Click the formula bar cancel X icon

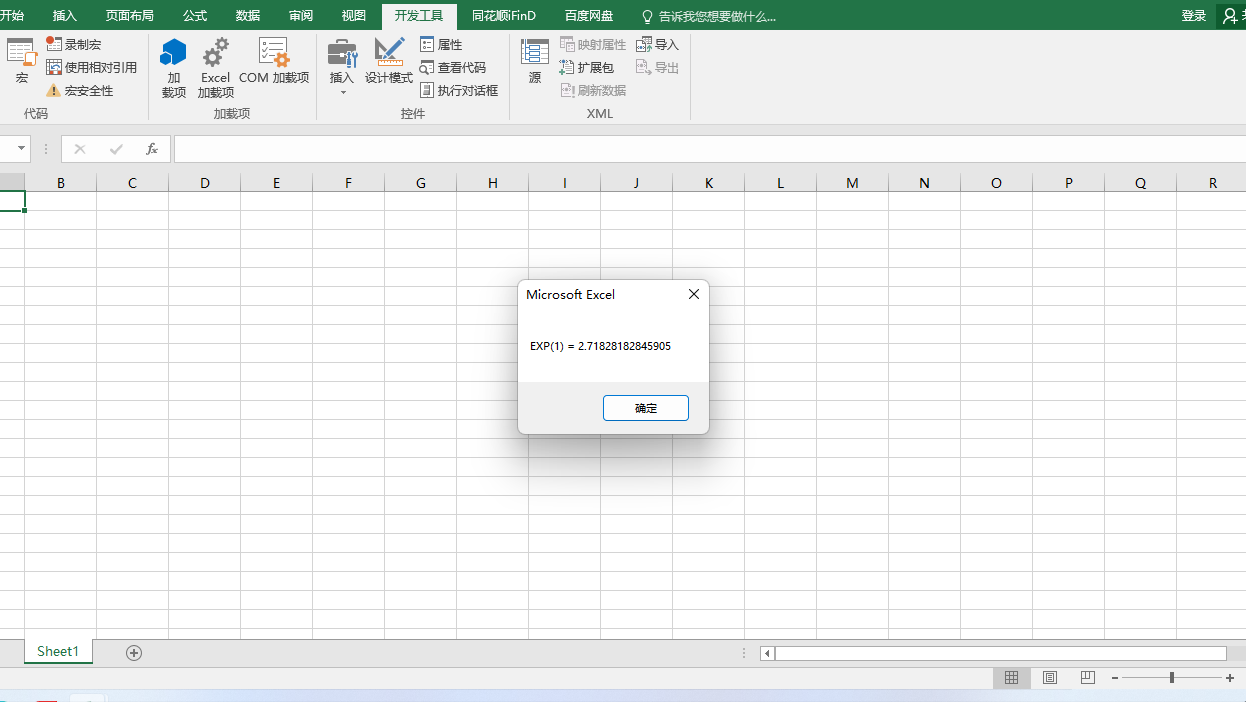click(80, 149)
